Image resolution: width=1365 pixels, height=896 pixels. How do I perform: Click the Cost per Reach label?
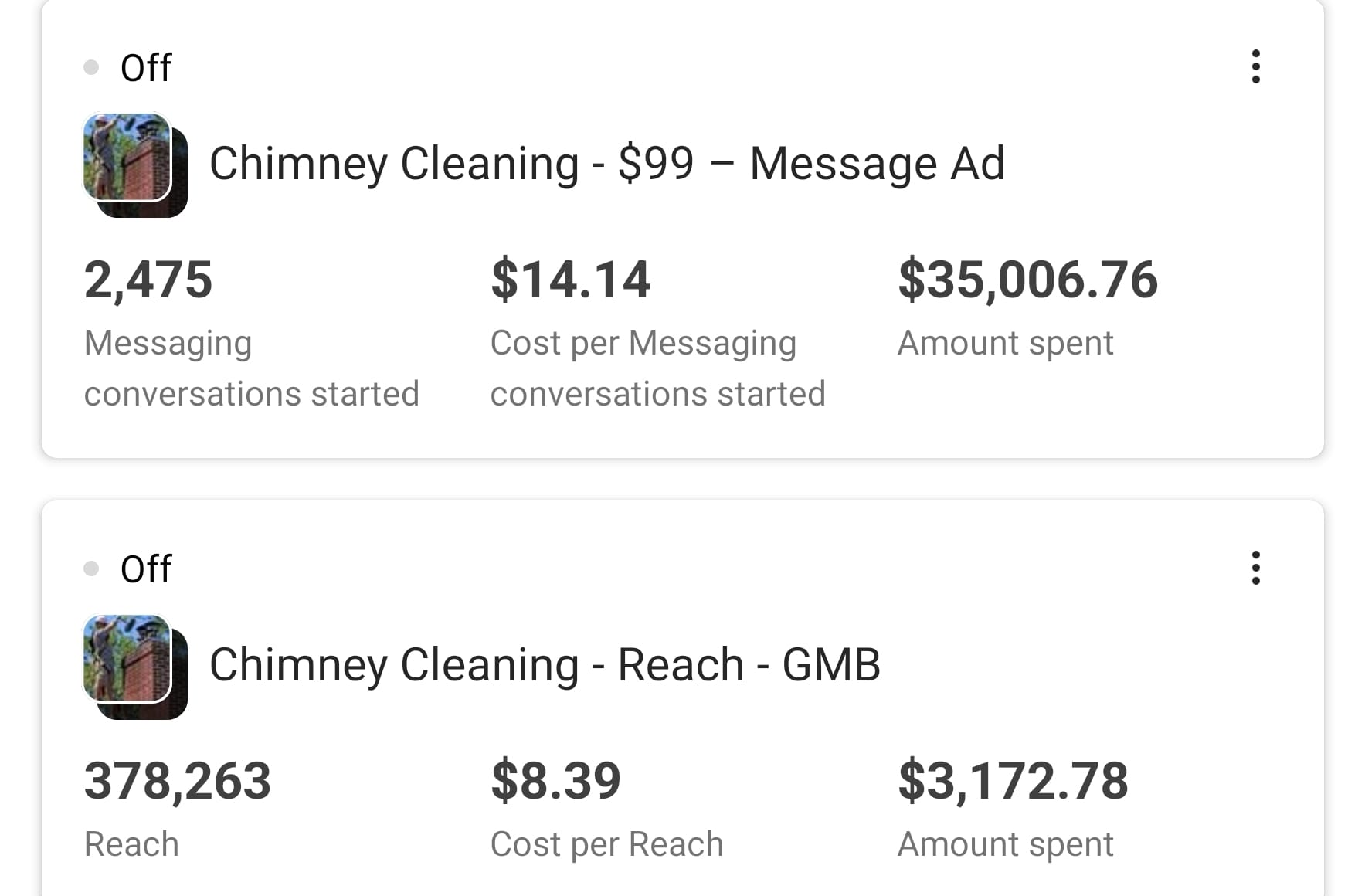(606, 844)
